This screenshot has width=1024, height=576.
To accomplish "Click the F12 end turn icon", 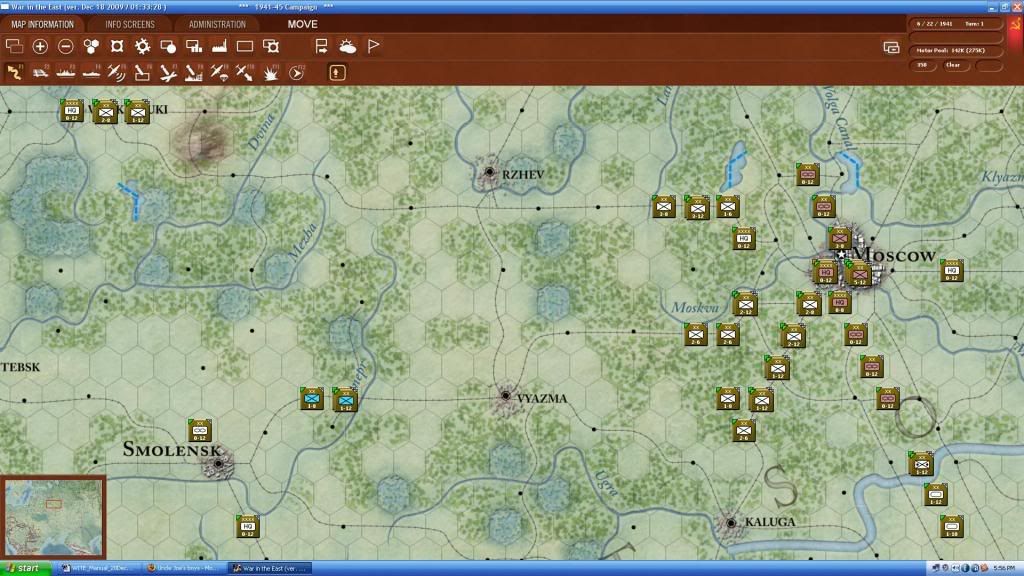I will point(297,72).
